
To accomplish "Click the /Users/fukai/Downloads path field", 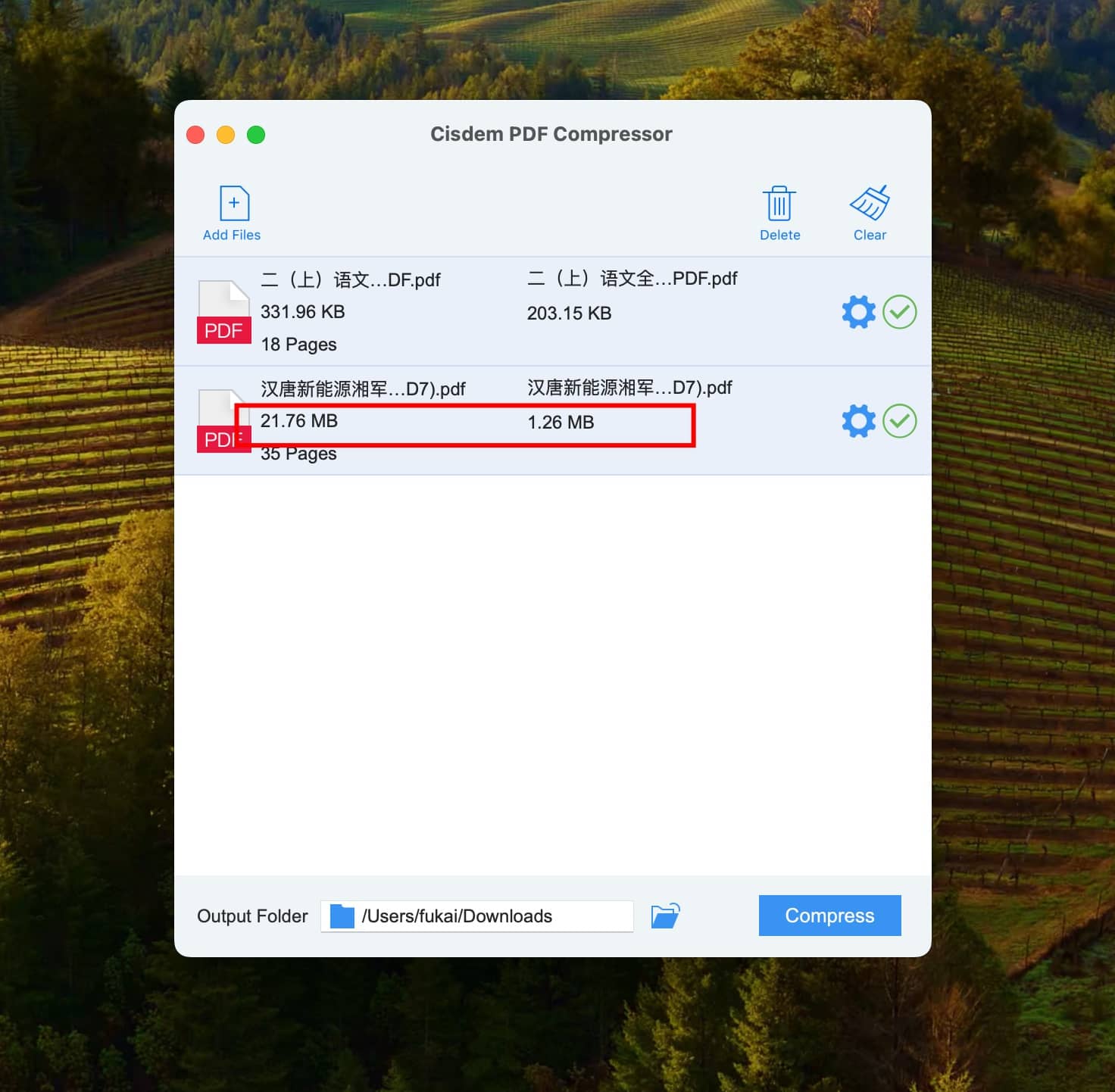I will [477, 916].
